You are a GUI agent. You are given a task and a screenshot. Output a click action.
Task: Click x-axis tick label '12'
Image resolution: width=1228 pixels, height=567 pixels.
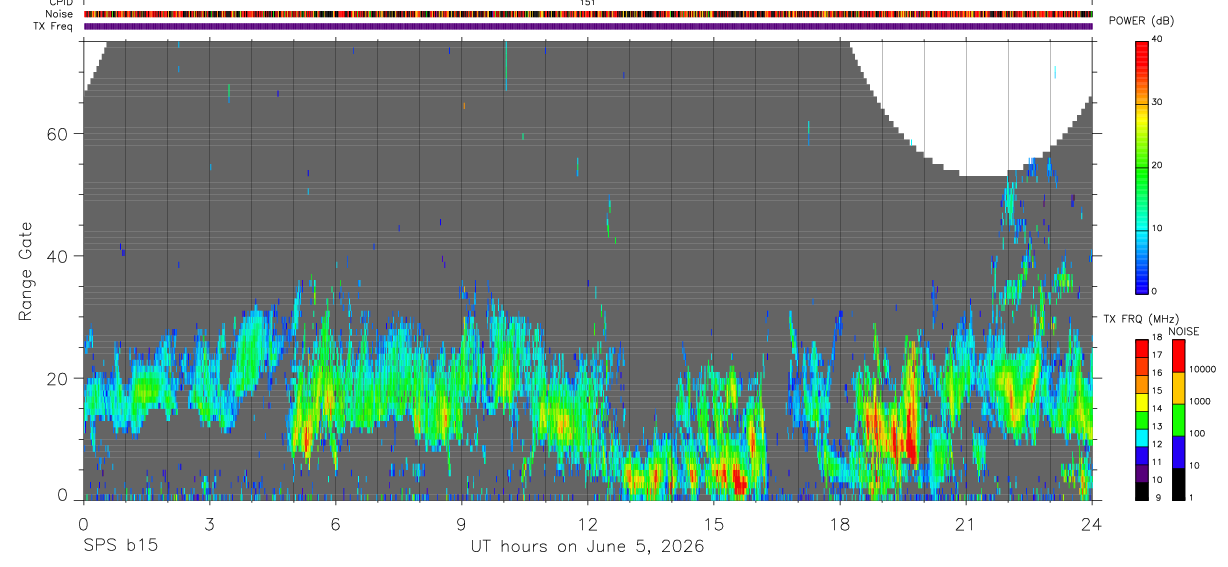click(587, 524)
